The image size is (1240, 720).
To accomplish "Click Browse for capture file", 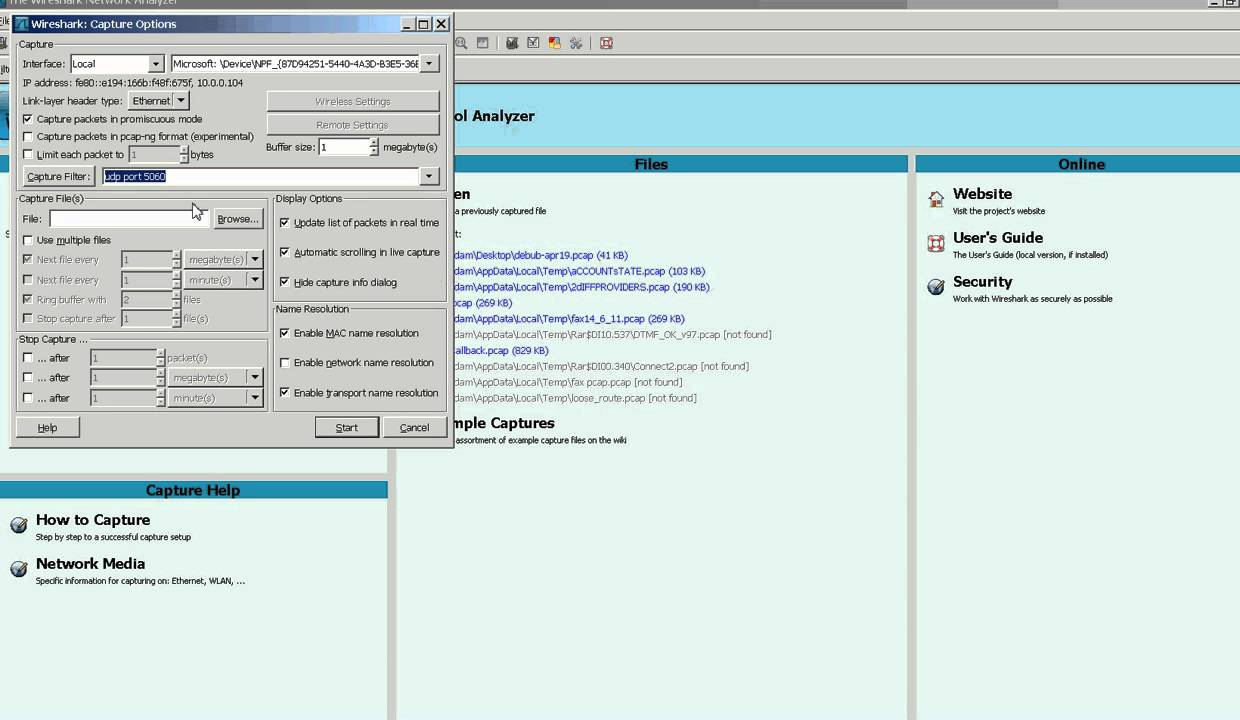I will (x=237, y=219).
